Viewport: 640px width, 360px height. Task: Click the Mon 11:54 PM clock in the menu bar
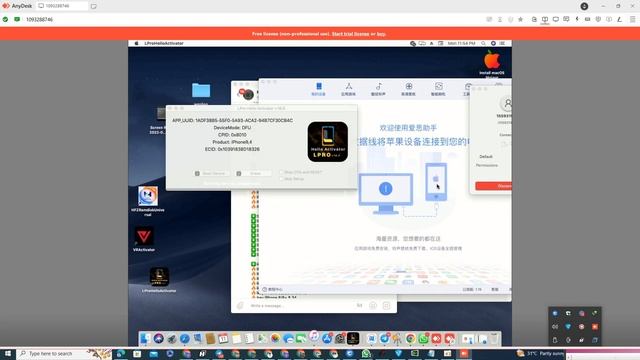tap(461, 43)
